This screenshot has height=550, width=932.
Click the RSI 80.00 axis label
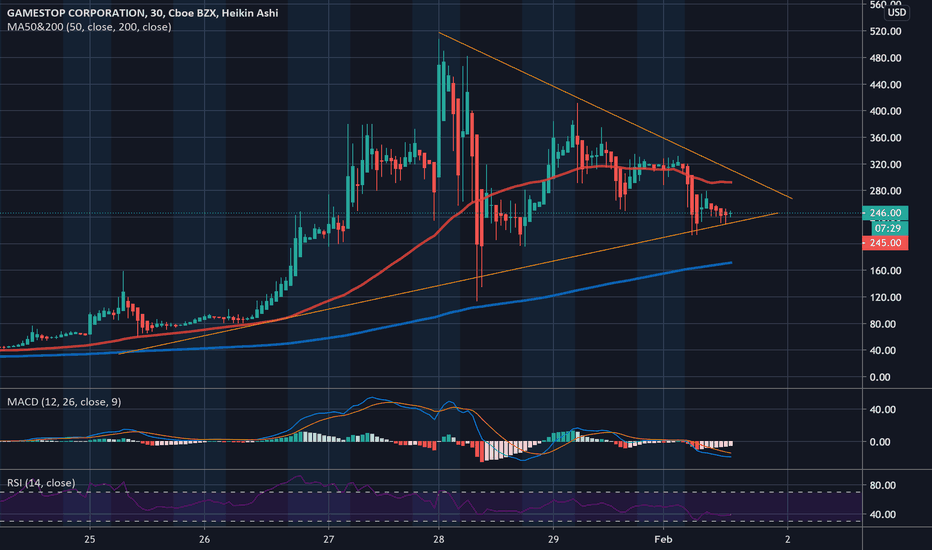pos(882,485)
